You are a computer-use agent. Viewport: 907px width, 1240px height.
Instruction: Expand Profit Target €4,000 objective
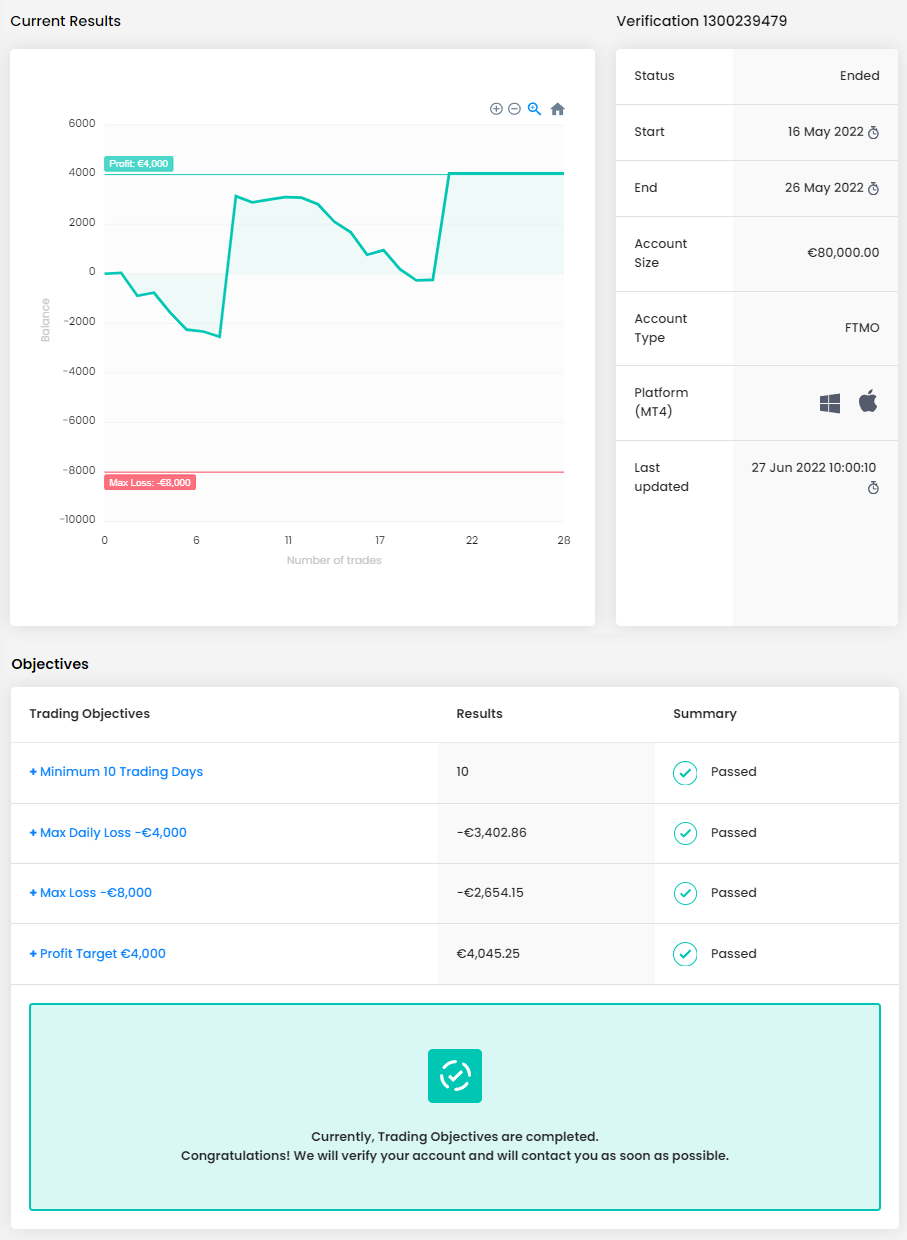tap(98, 954)
